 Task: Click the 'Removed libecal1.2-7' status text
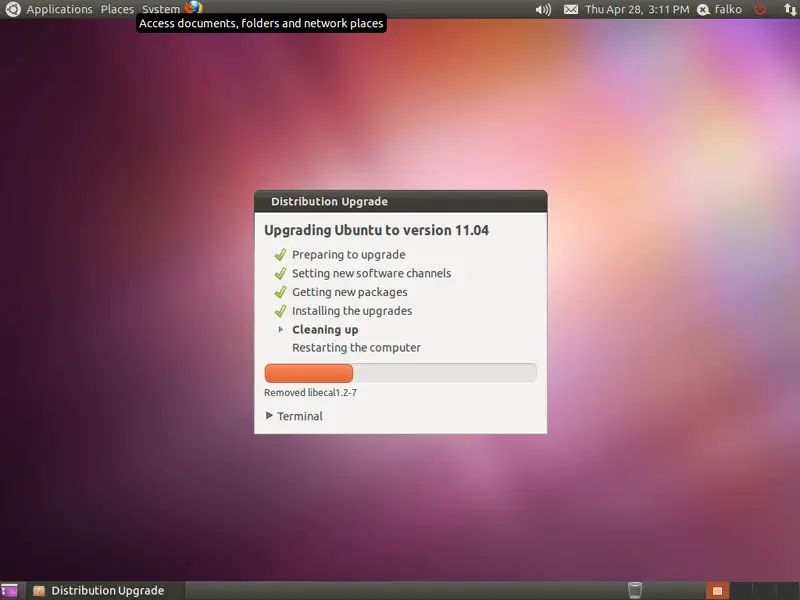tap(310, 392)
